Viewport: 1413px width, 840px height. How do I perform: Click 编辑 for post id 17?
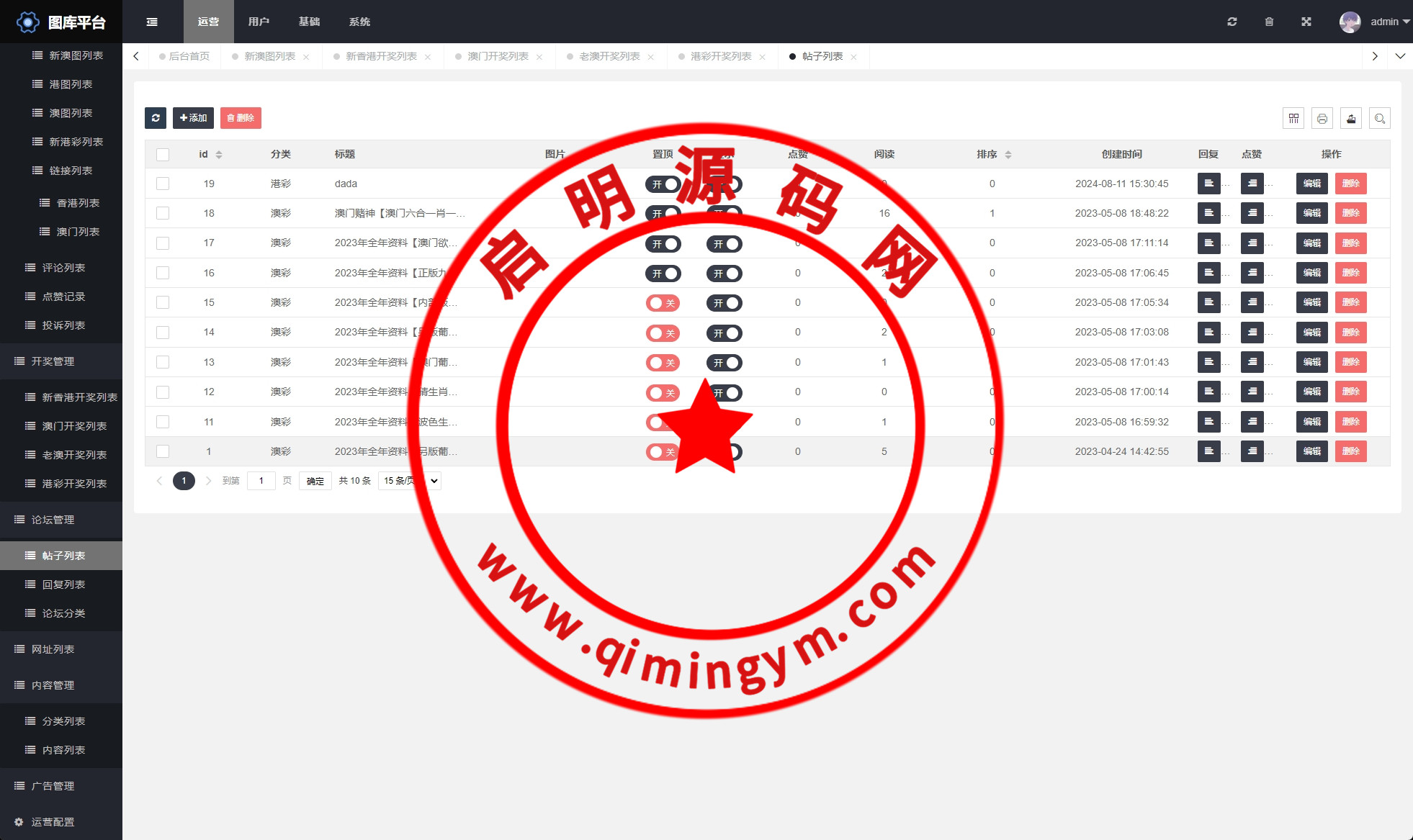[1311, 243]
